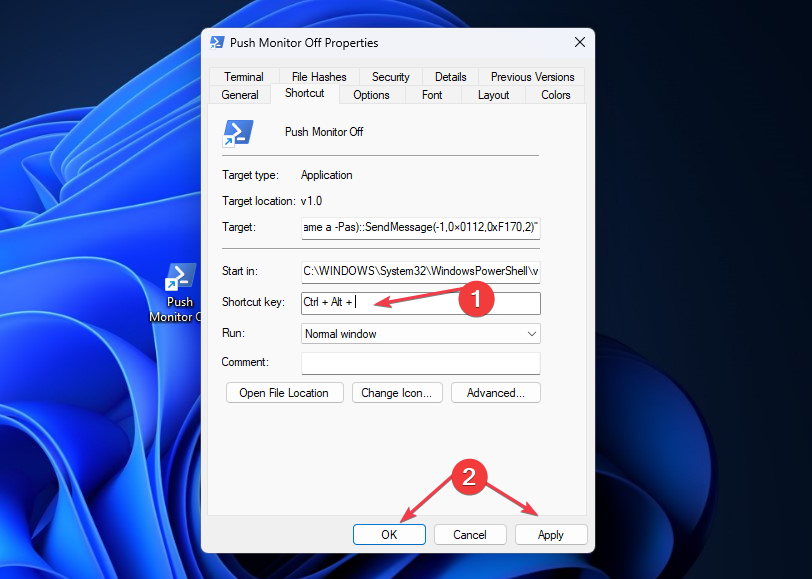The height and width of the screenshot is (579, 812).
Task: Close the Push Monitor Off Properties dialog
Action: (x=579, y=42)
